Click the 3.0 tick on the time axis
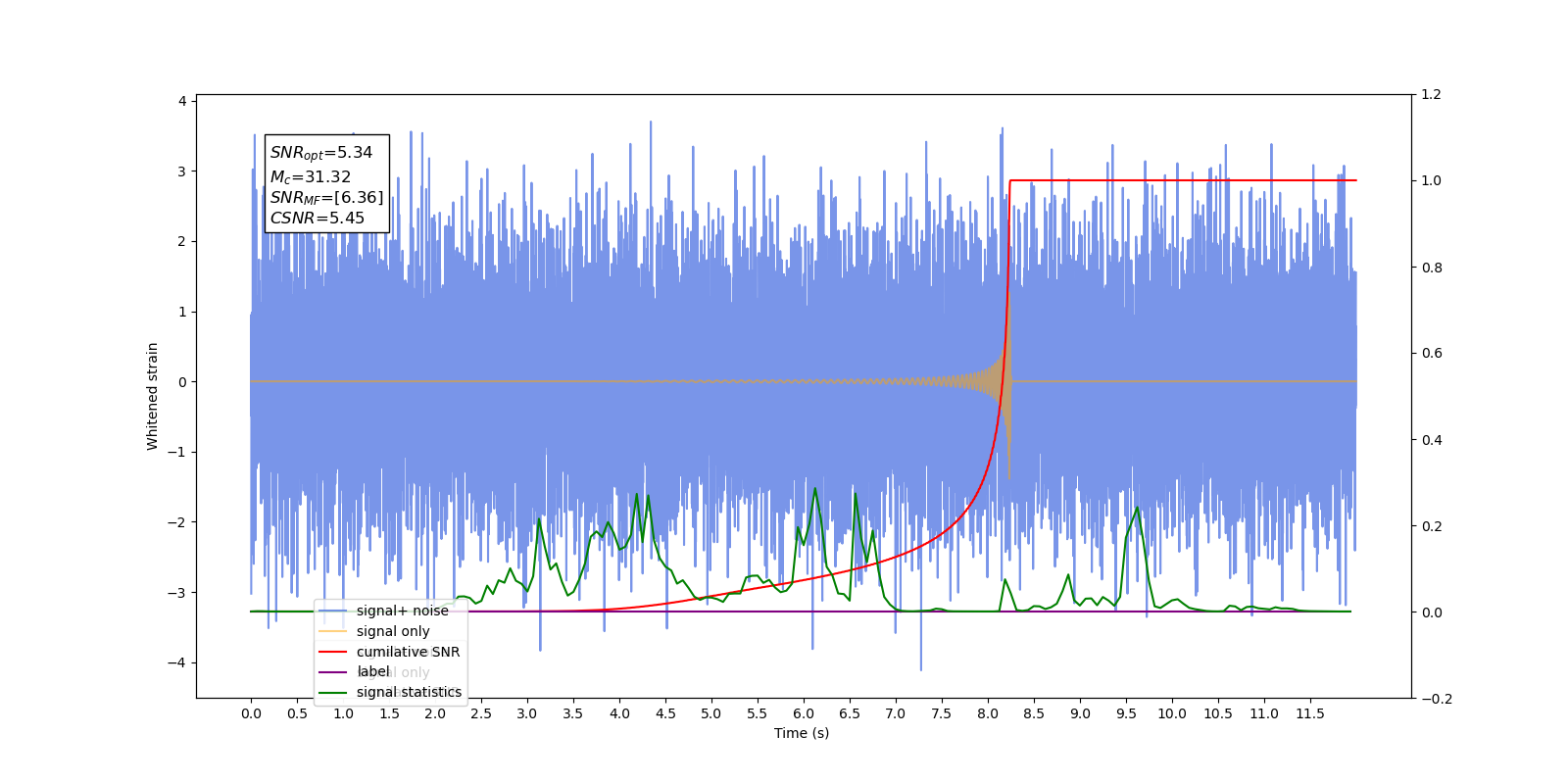The image size is (1568, 784). click(x=527, y=713)
